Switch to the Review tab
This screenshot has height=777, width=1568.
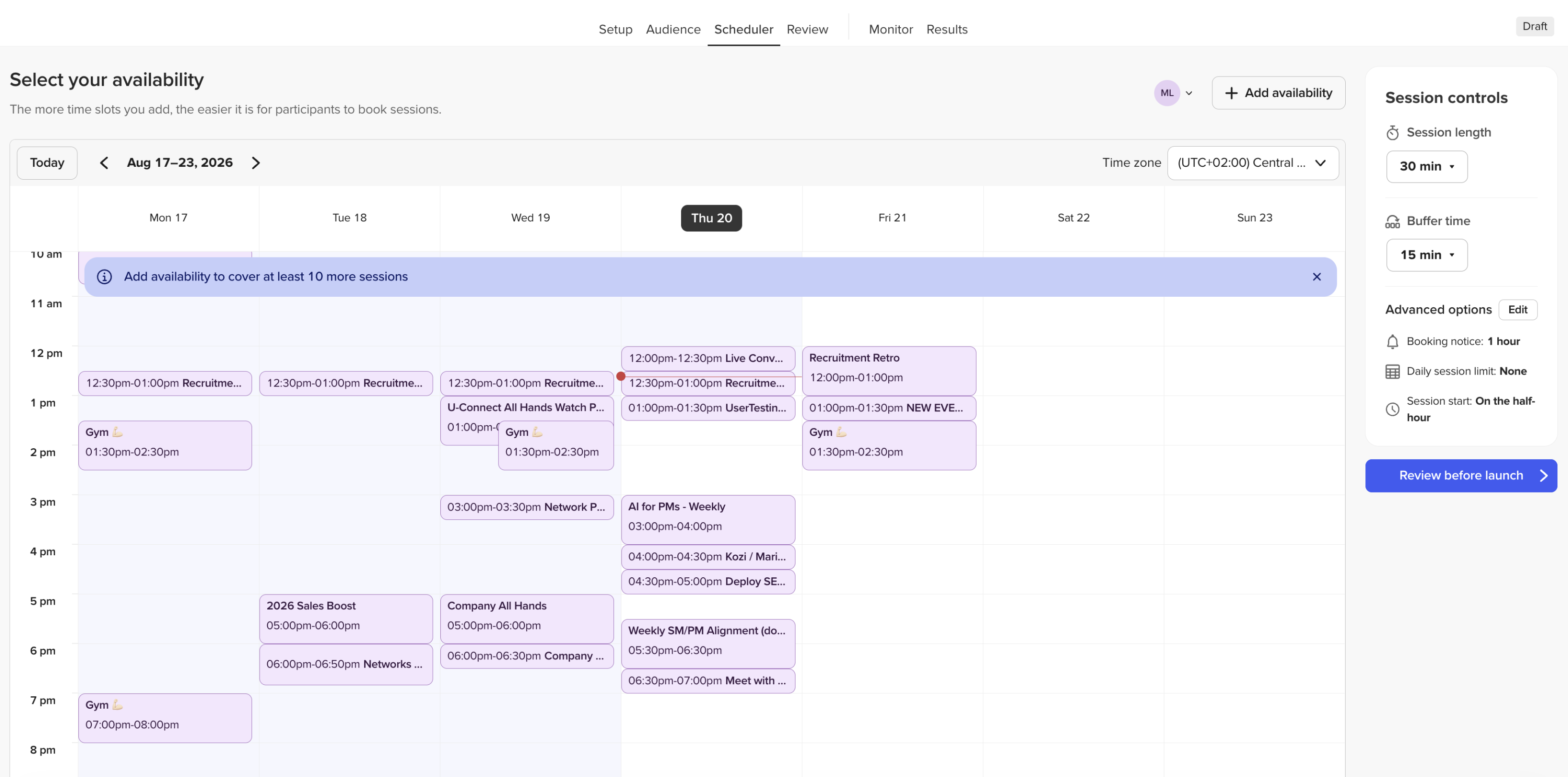point(807,29)
